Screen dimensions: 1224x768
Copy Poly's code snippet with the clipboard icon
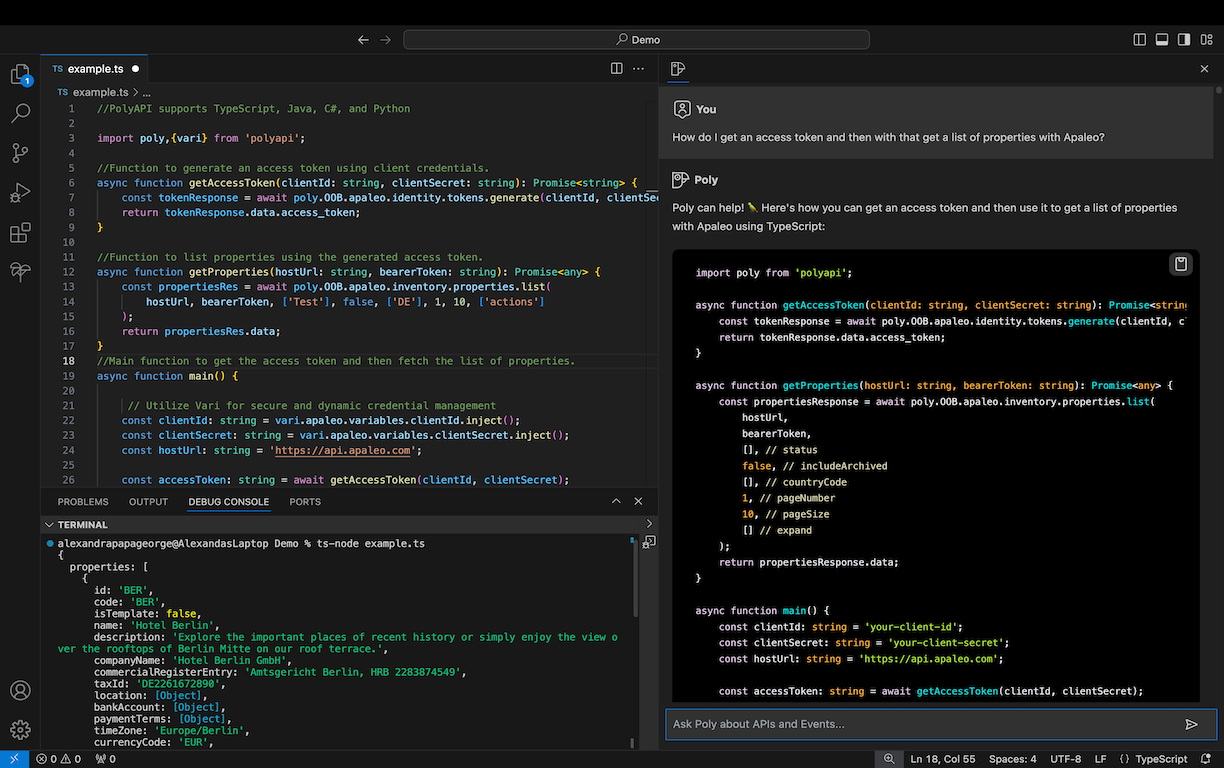pyautogui.click(x=1181, y=264)
